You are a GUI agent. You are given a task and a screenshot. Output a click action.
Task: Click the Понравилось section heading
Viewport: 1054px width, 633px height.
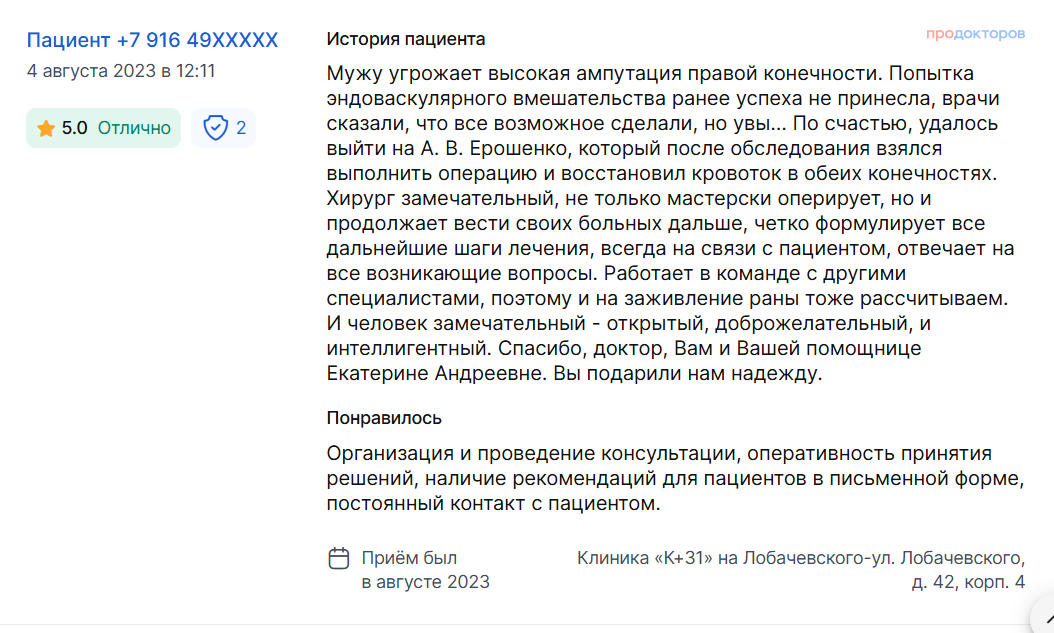tap(384, 418)
